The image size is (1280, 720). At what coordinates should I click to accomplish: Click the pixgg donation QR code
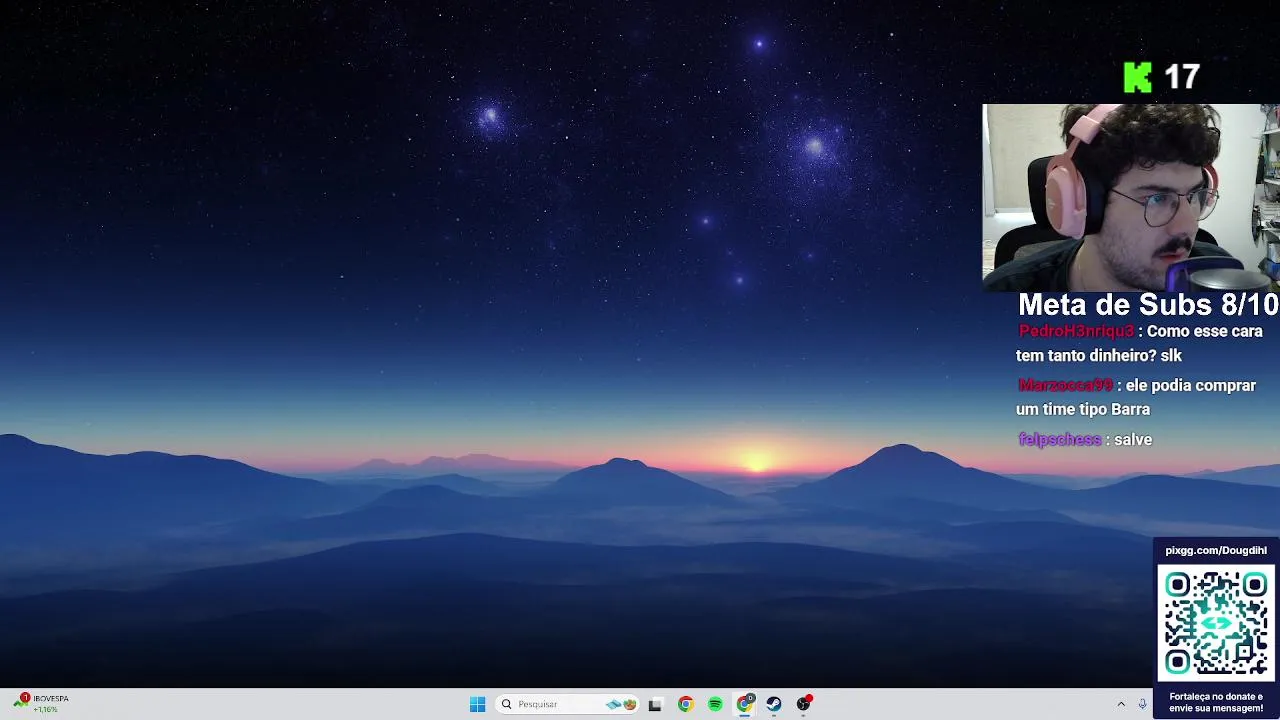1216,623
